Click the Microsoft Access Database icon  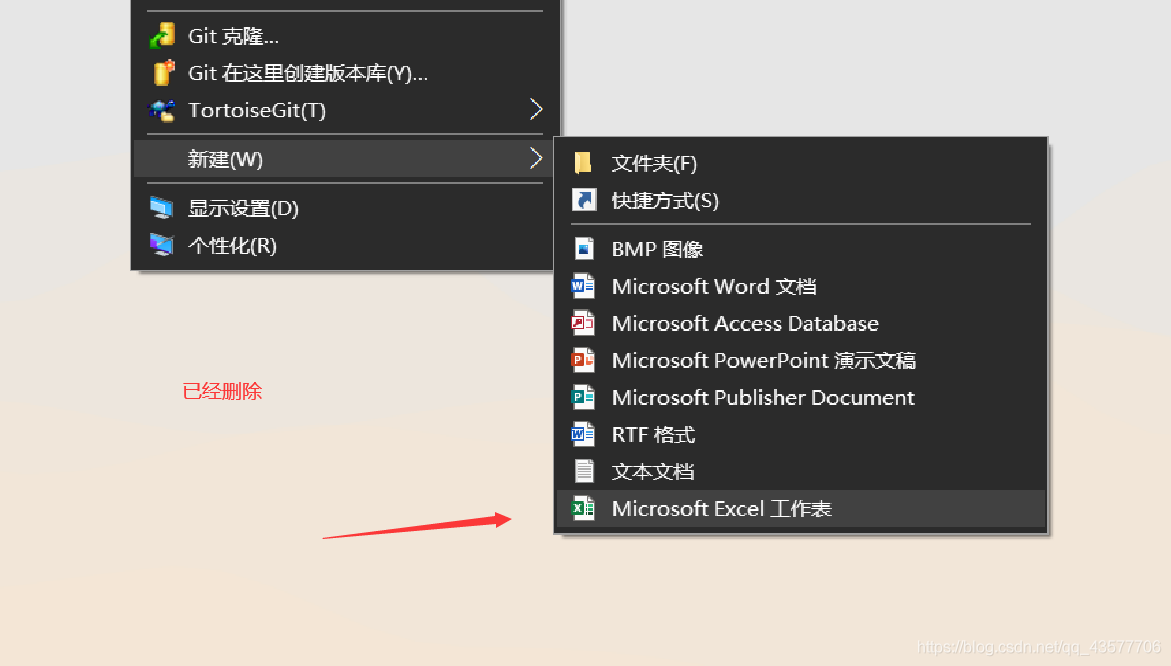[585, 323]
